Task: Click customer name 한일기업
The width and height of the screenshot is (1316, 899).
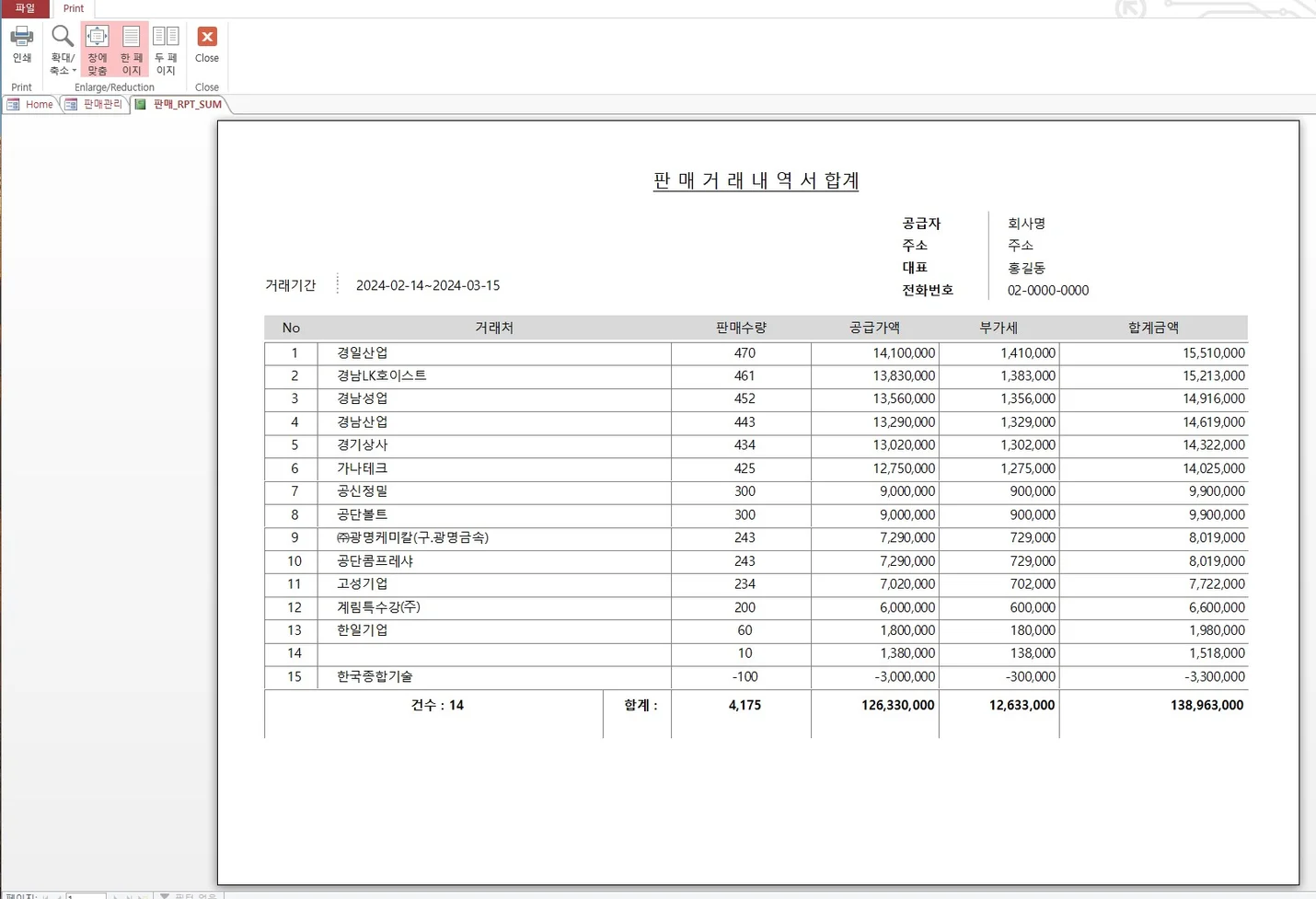Action: coord(363,630)
